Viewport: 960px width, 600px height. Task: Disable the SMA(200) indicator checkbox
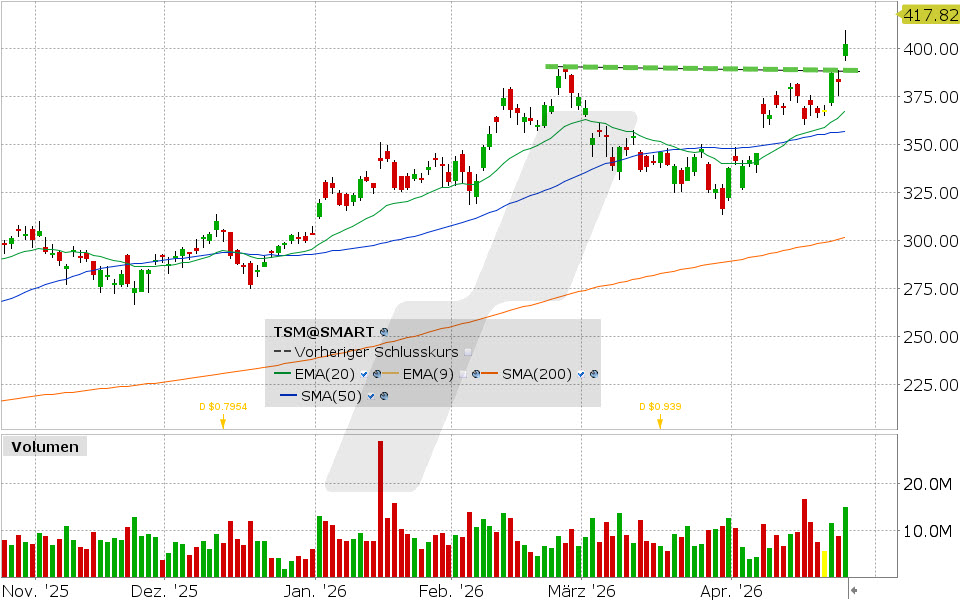coord(581,375)
